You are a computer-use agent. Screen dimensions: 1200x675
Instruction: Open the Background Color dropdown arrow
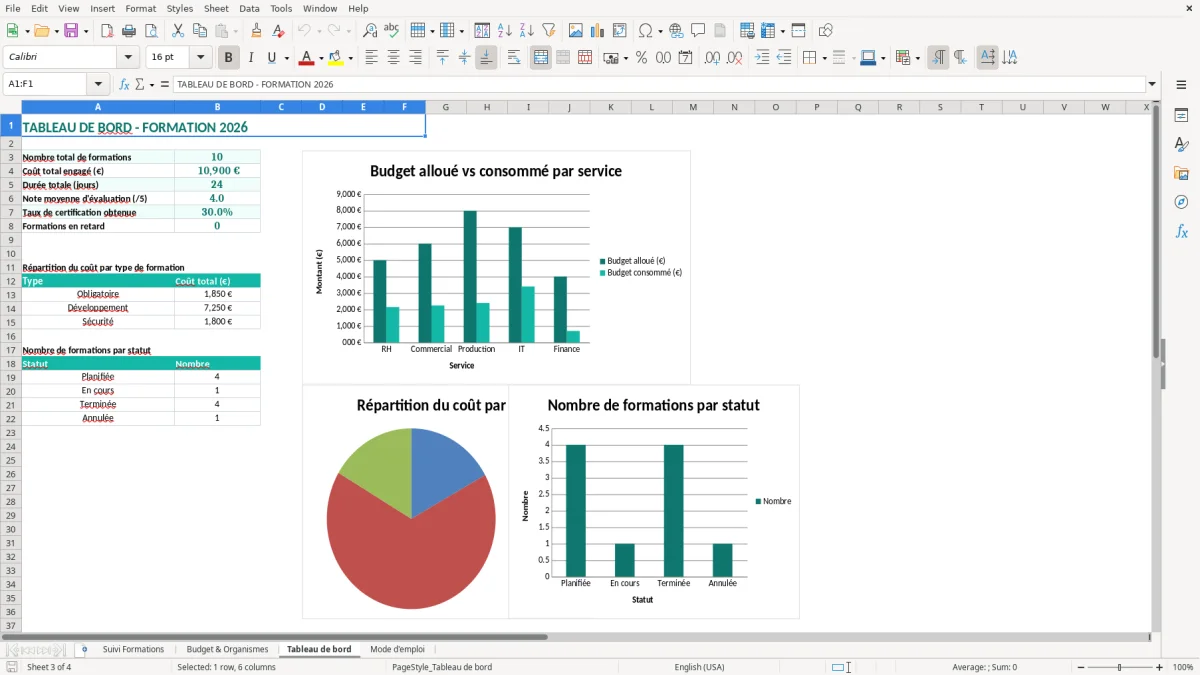click(350, 58)
